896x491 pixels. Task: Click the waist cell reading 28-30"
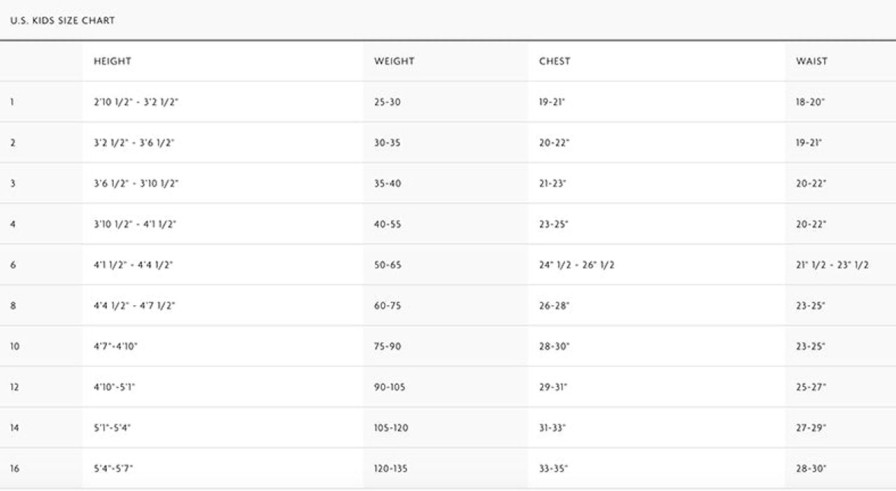[810, 469]
